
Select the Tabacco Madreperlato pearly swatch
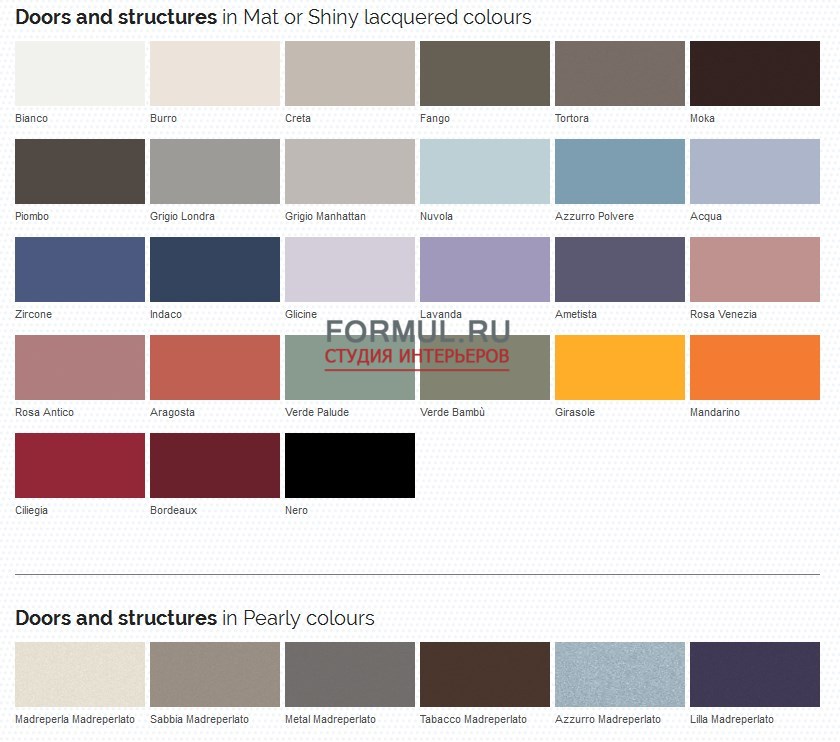tap(485, 674)
